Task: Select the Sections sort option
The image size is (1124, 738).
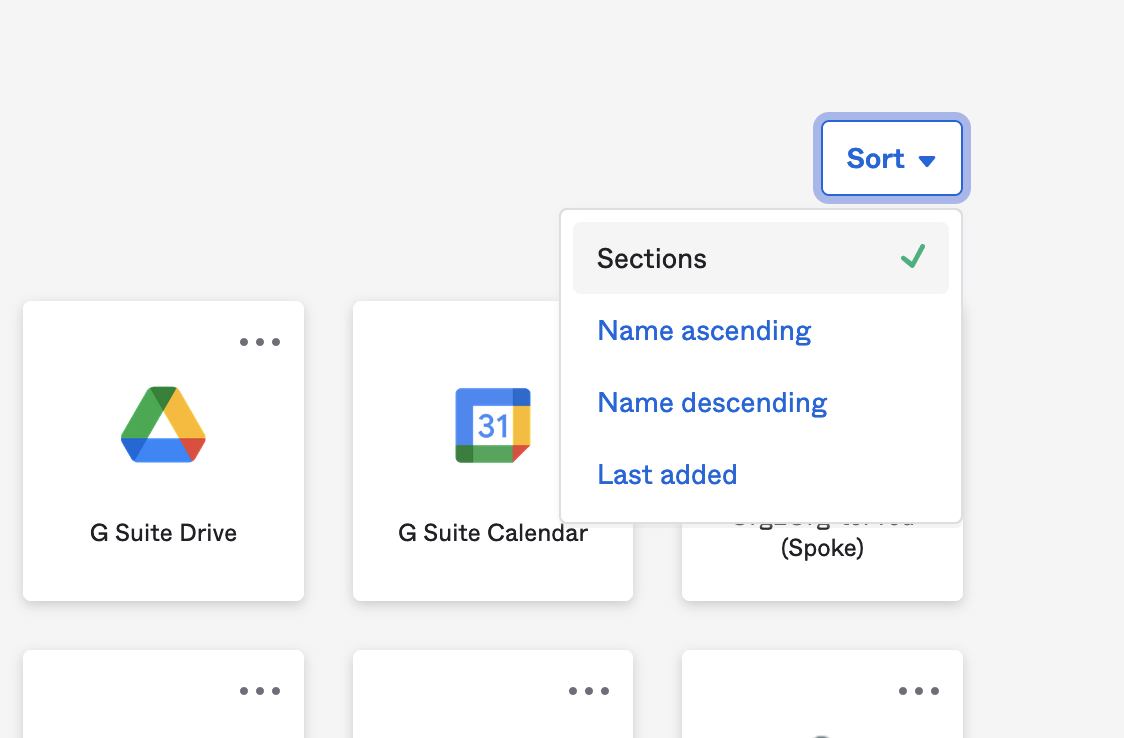Action: tap(652, 259)
